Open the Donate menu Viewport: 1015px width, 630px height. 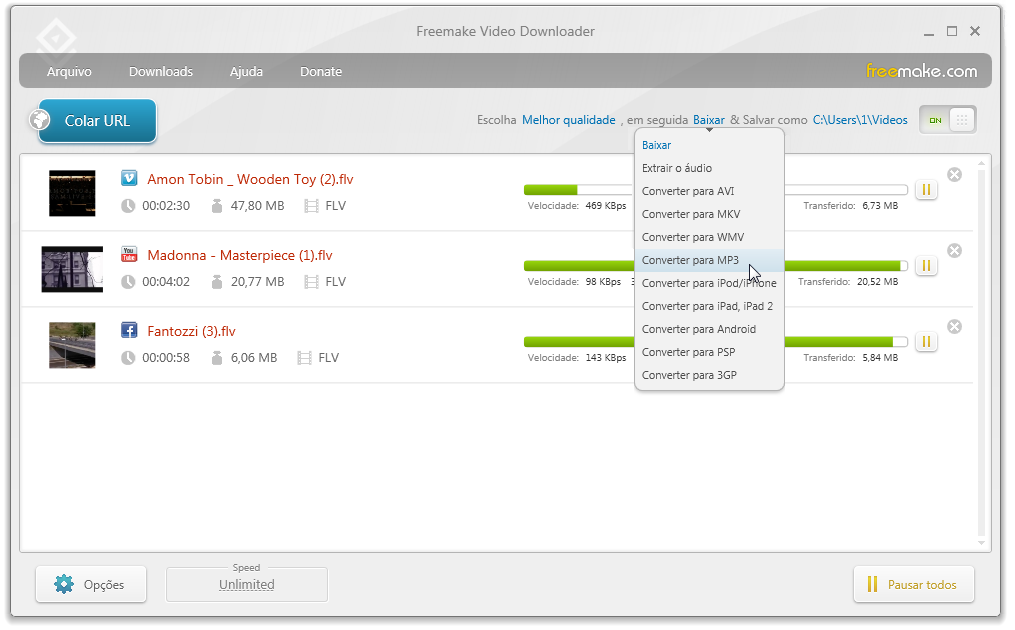(x=320, y=71)
